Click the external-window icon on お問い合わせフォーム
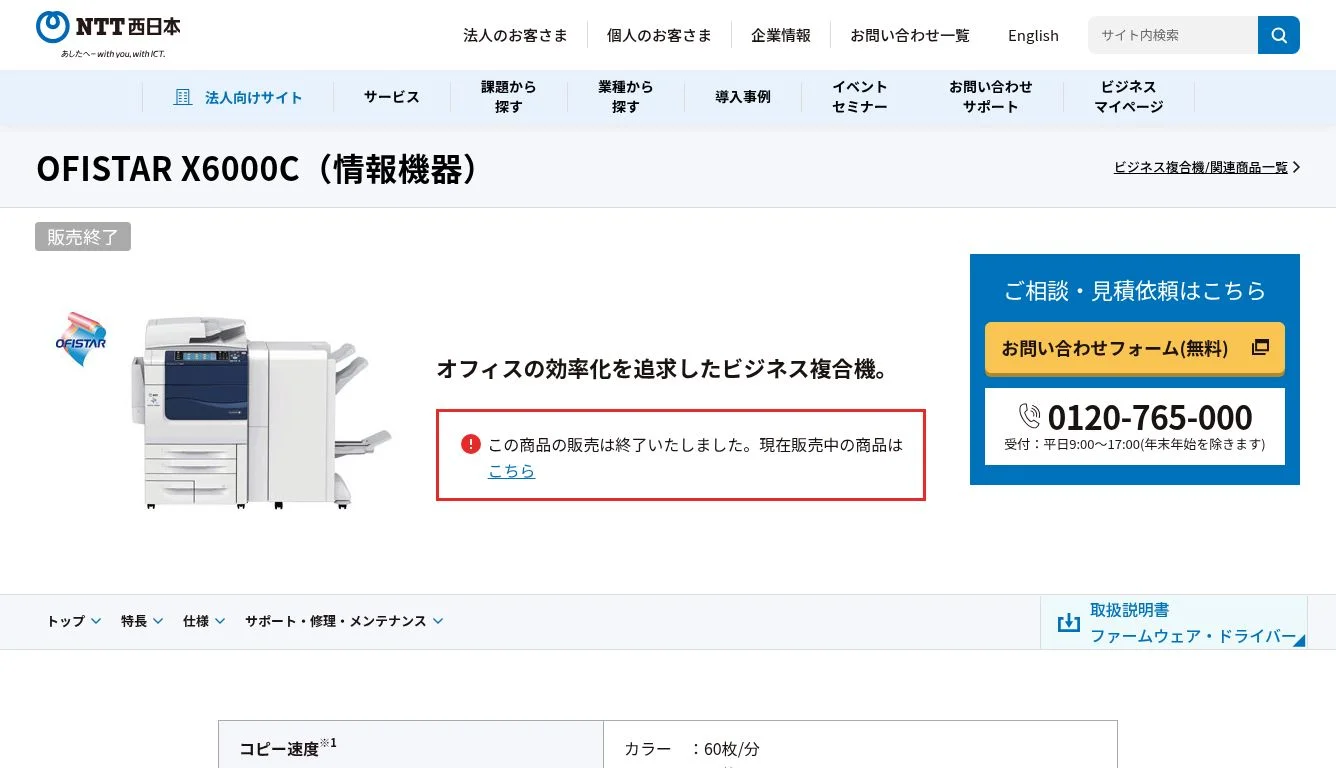Viewport: 1336px width, 768px height. 1260,347
